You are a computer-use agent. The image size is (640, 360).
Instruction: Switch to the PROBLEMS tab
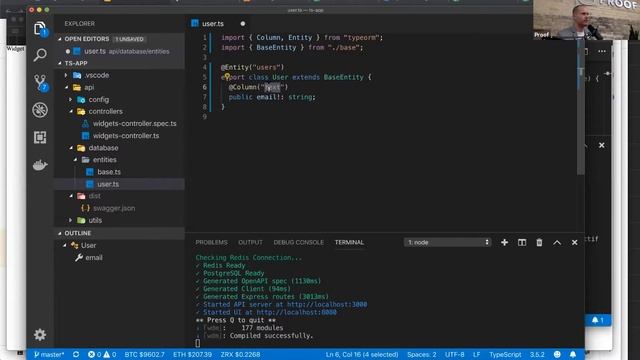point(211,242)
